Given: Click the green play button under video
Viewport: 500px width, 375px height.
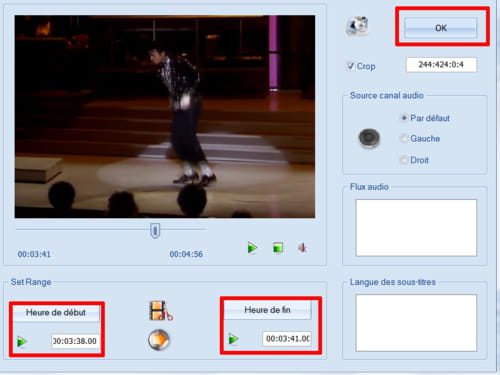Looking at the screenshot, I should [252, 248].
